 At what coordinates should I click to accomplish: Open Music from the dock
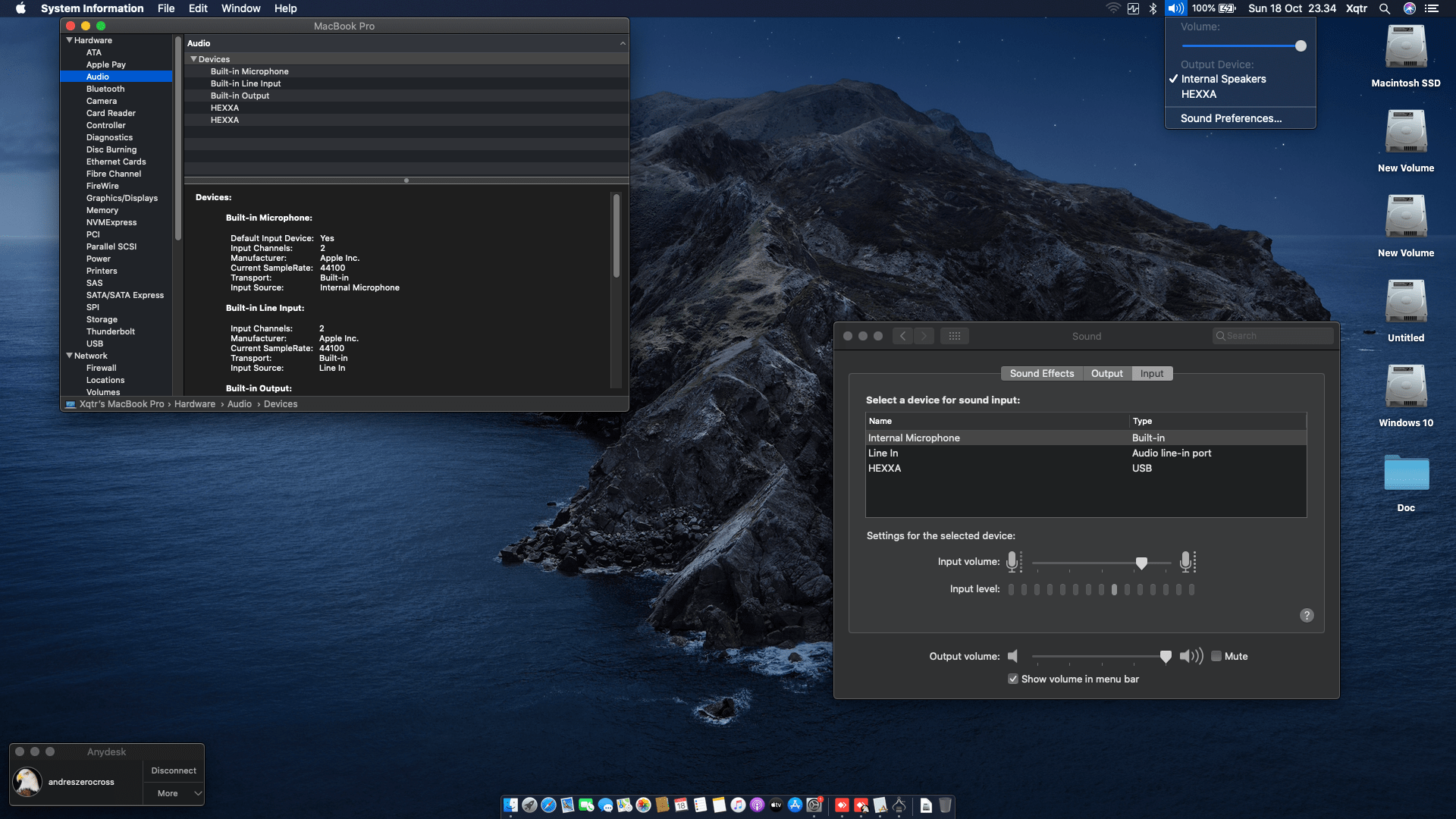738,805
